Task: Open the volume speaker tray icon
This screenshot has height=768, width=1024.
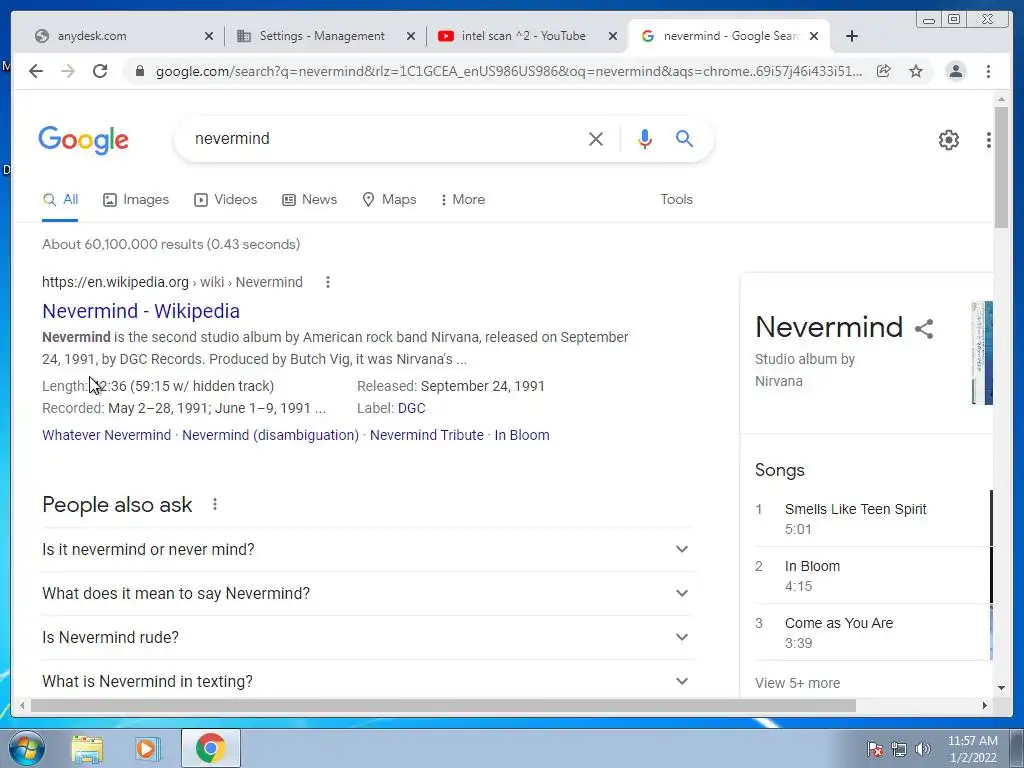Action: click(x=923, y=749)
